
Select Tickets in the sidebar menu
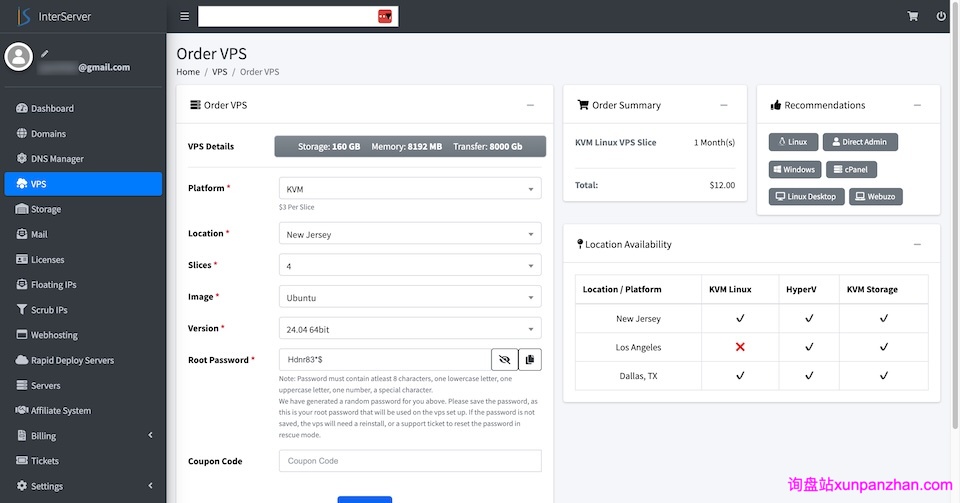click(x=45, y=461)
